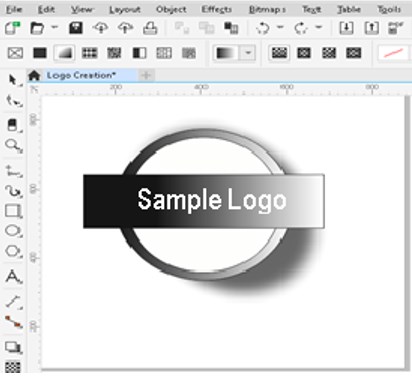Choose Rectangular fountain fill type
This screenshot has height=377, width=412.
click(x=354, y=53)
